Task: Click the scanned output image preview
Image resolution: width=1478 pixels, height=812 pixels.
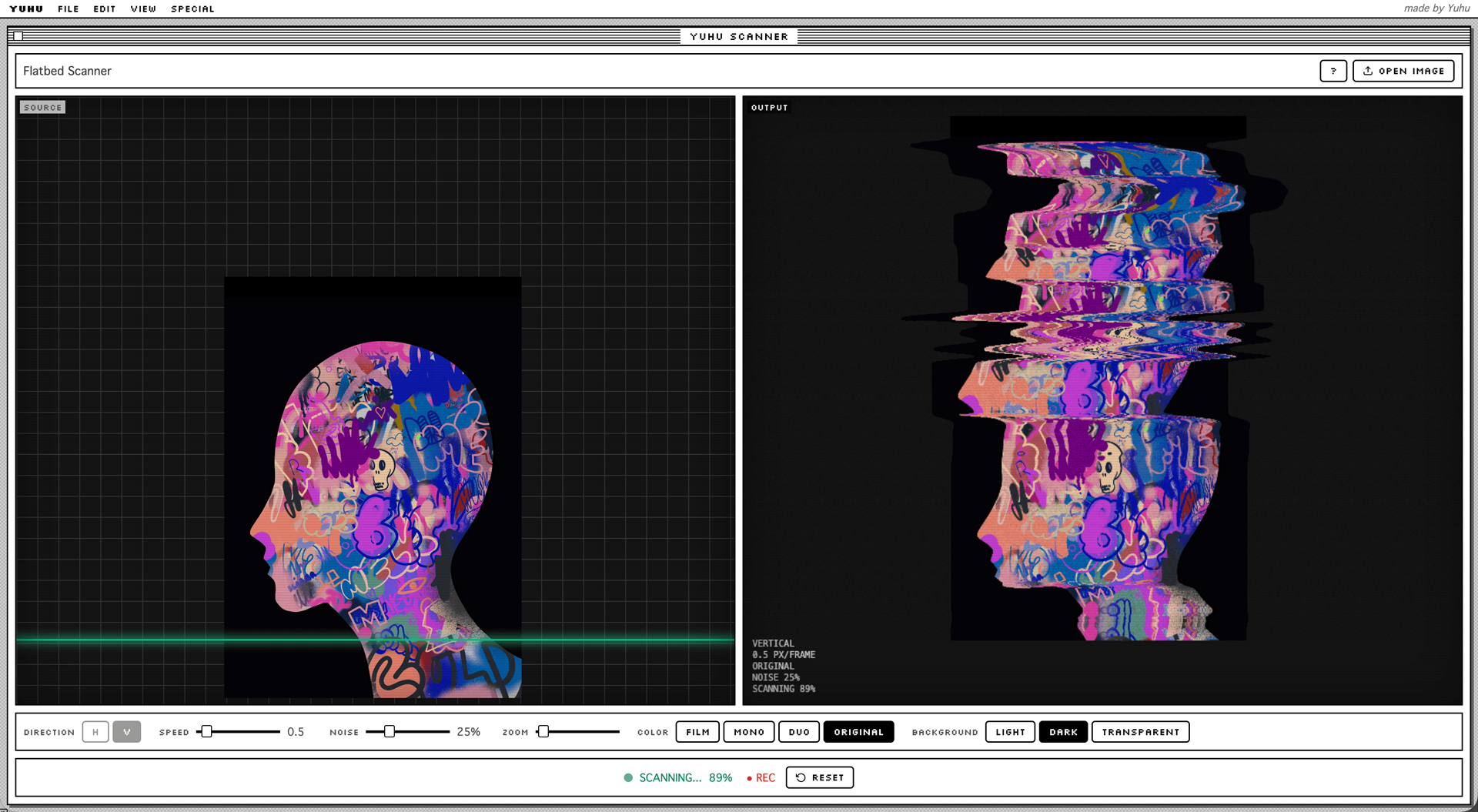Action: pos(1098,378)
